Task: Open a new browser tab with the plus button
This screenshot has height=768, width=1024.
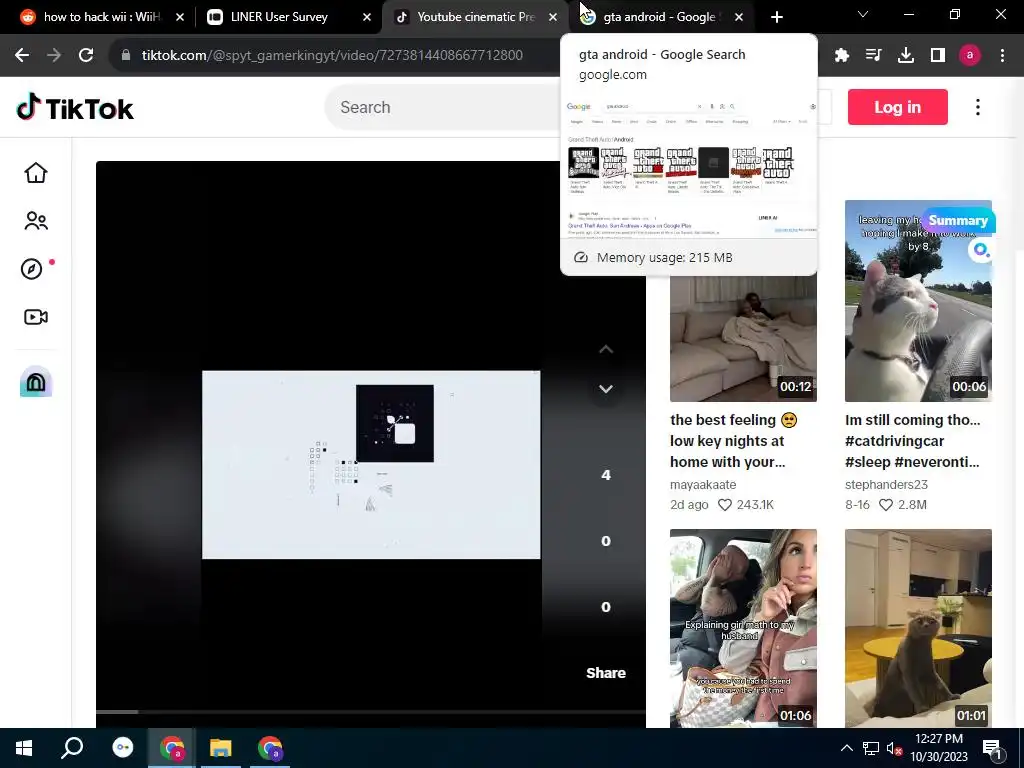Action: click(x=776, y=17)
